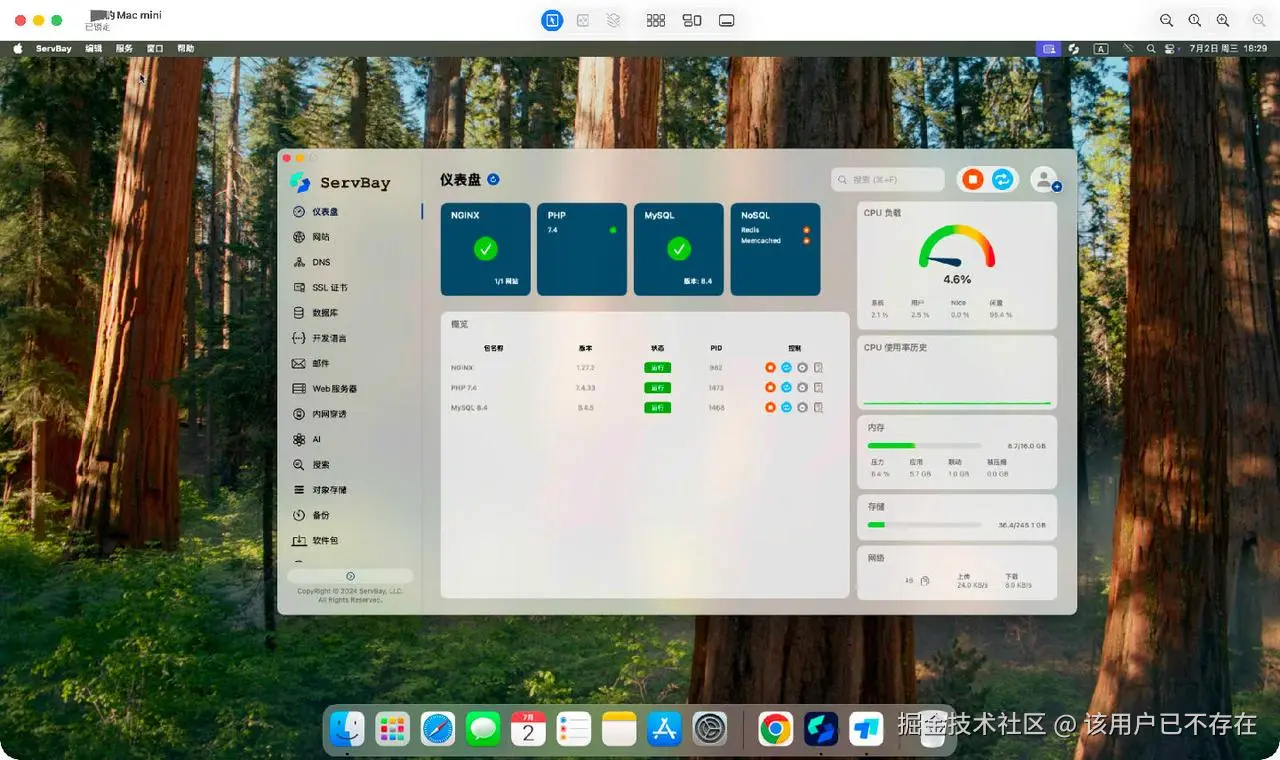Screen dimensions: 1280x760
Task: Open the Finder icon in the Dock
Action: (347, 729)
